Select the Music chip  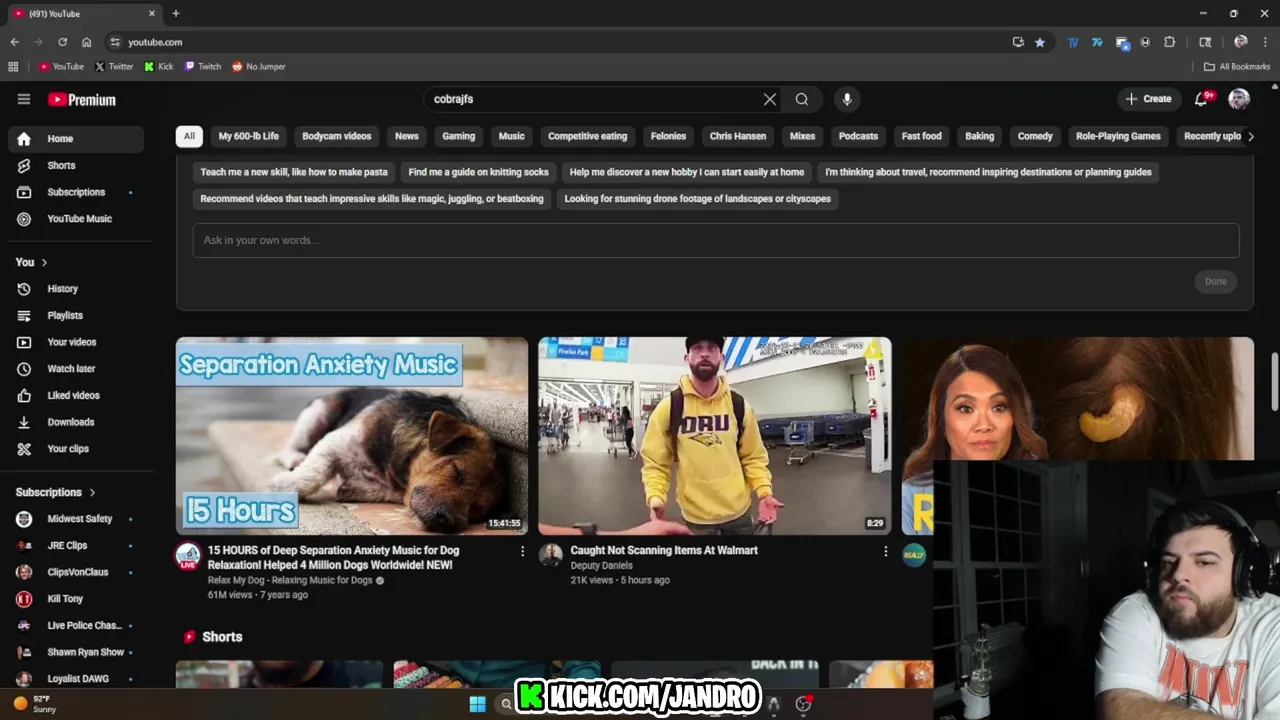[x=511, y=136]
